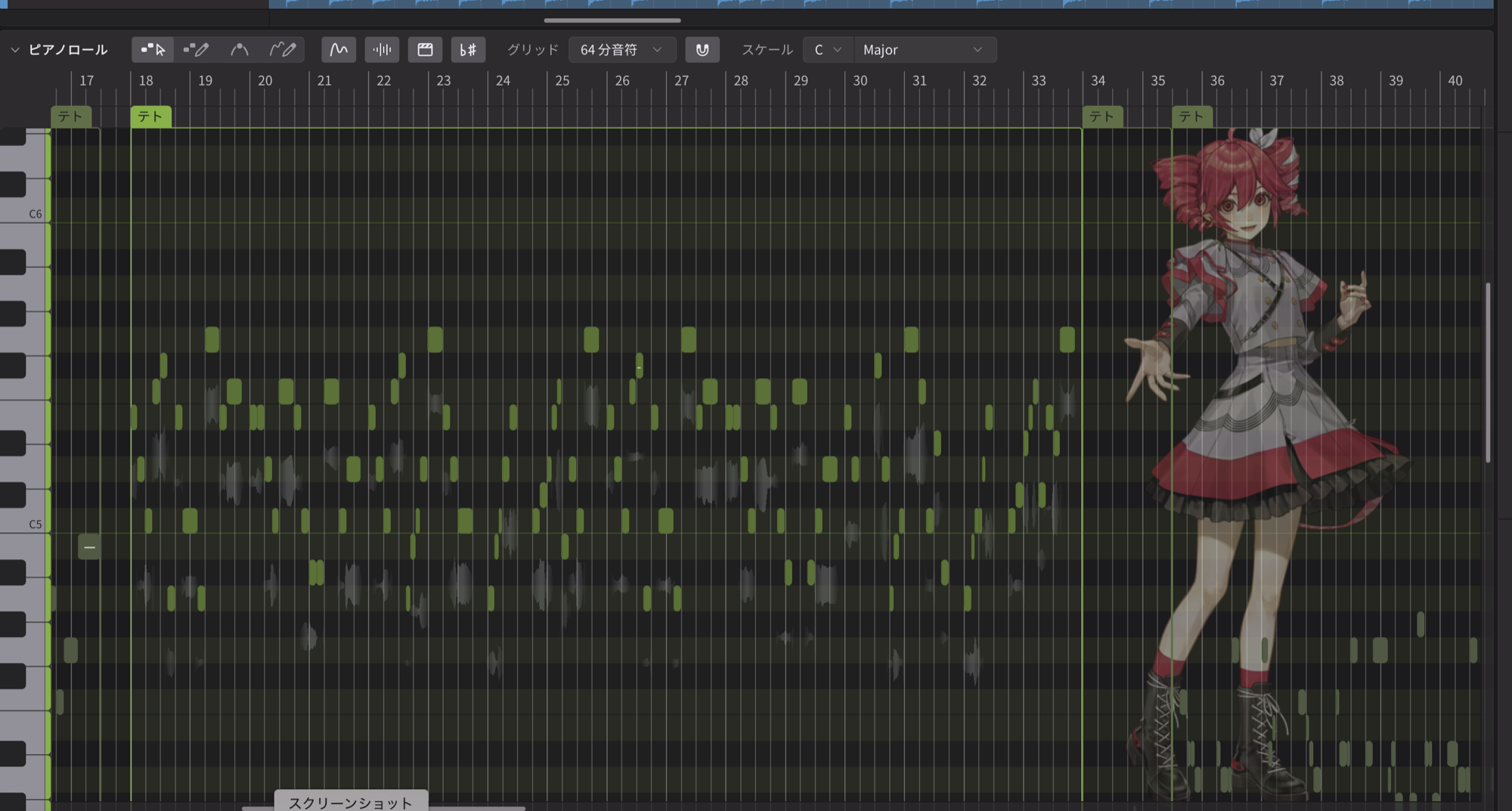
Task: Click bar 22 on the timeline ruler
Action: click(384, 81)
